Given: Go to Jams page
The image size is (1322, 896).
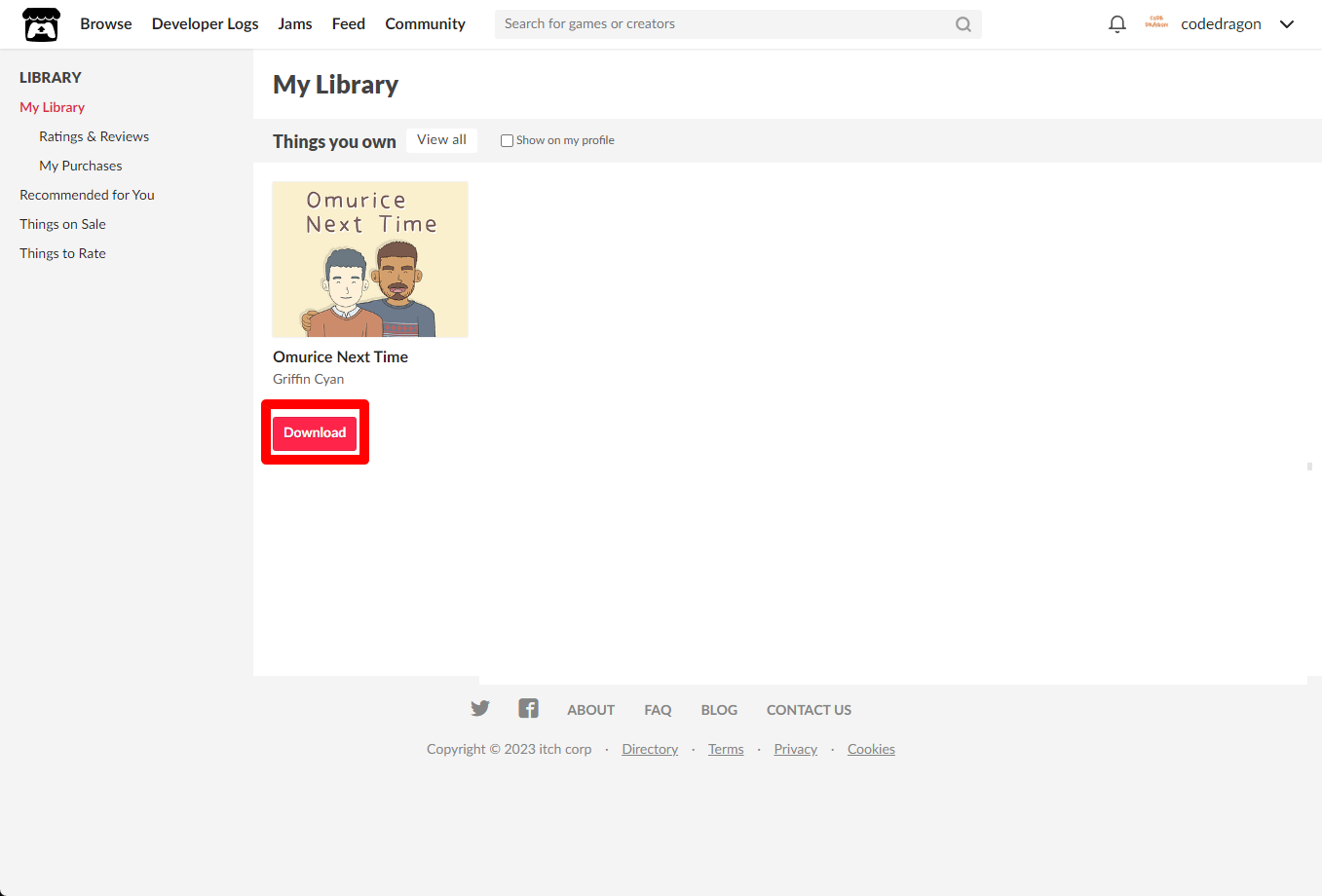Looking at the screenshot, I should pyautogui.click(x=295, y=23).
